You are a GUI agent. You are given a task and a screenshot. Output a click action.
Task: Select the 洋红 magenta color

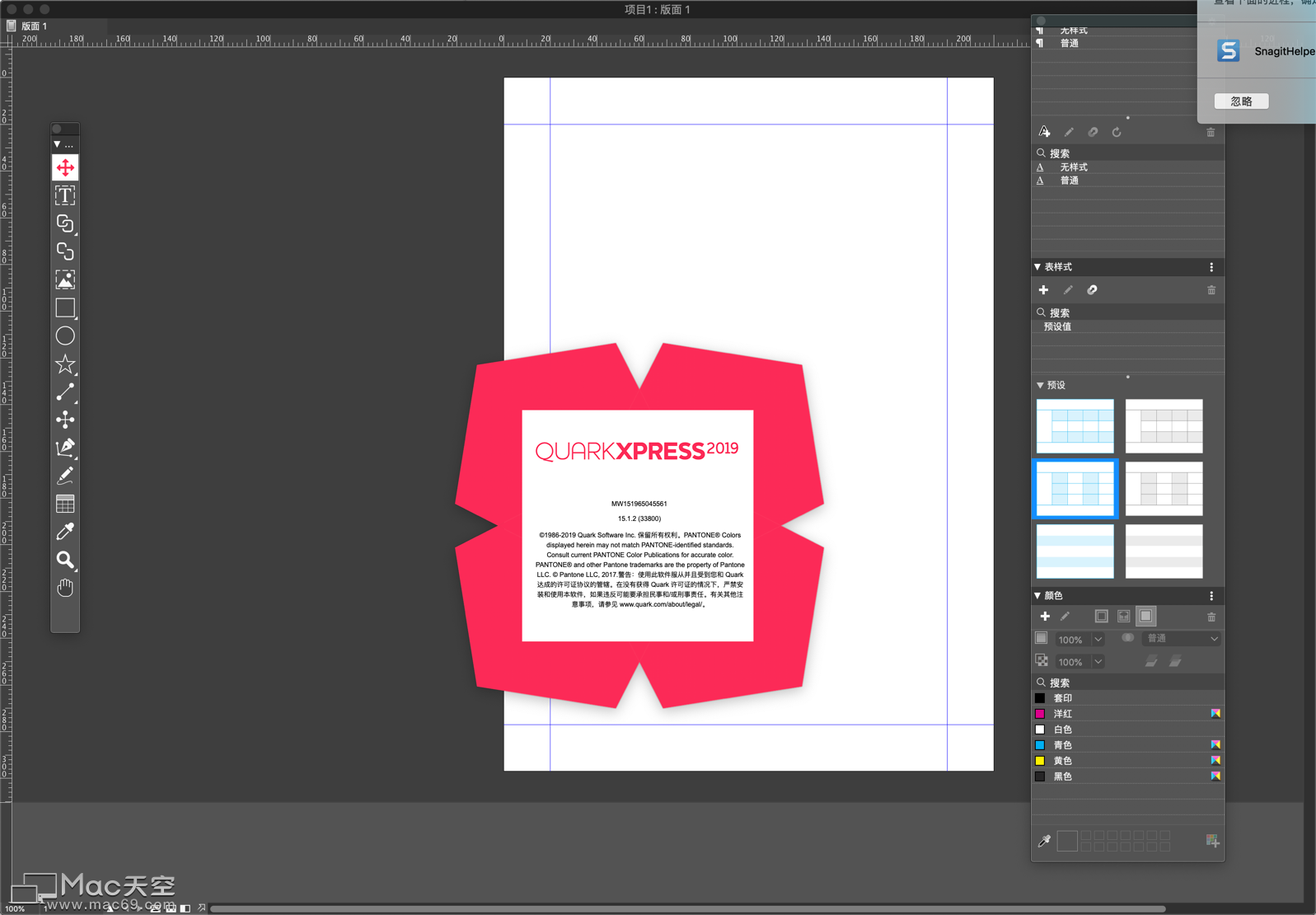pos(1127,714)
